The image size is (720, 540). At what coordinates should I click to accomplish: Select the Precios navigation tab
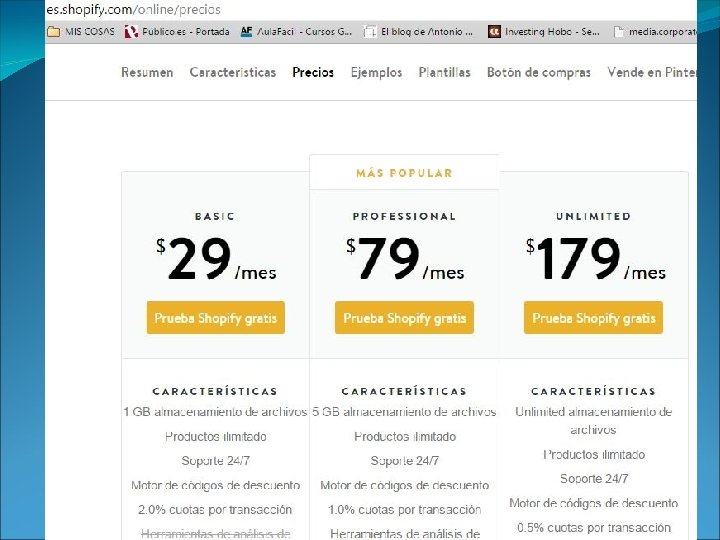click(313, 72)
